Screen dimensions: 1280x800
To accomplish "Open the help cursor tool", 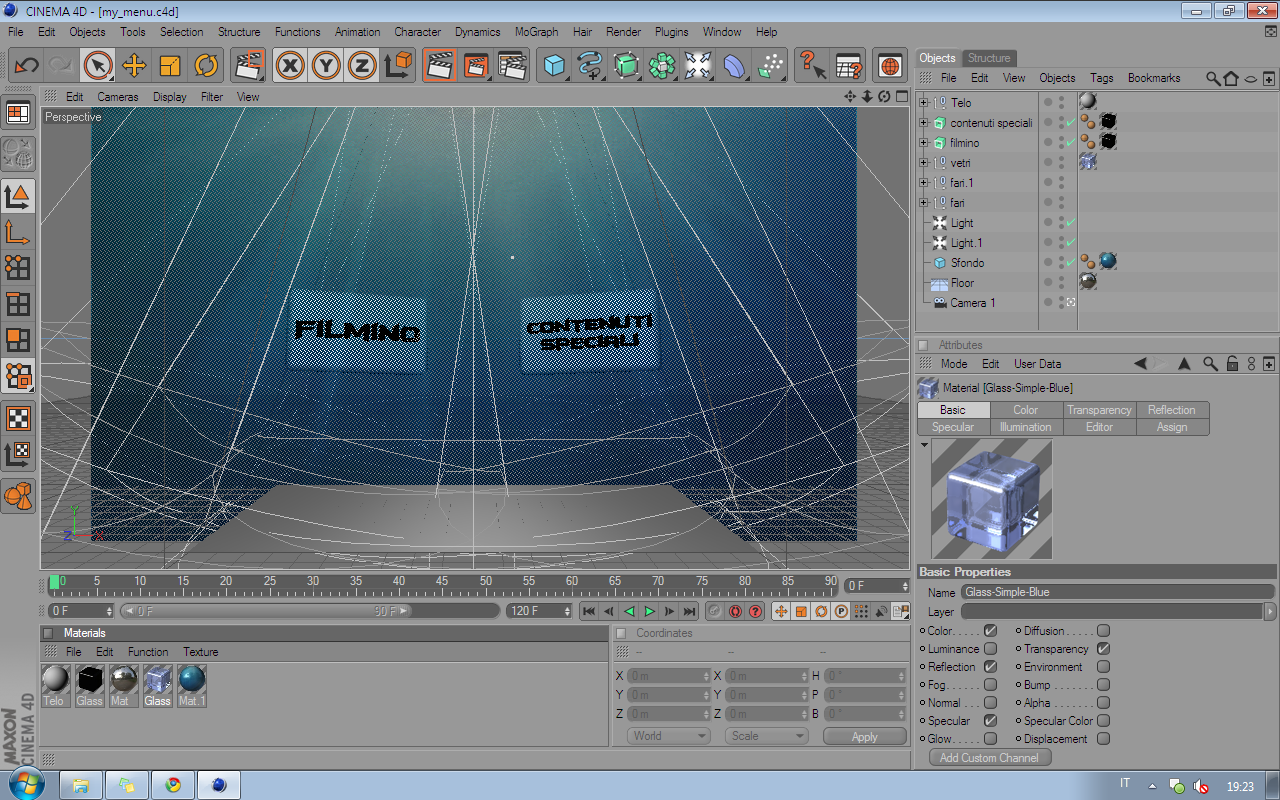I will pyautogui.click(x=812, y=66).
